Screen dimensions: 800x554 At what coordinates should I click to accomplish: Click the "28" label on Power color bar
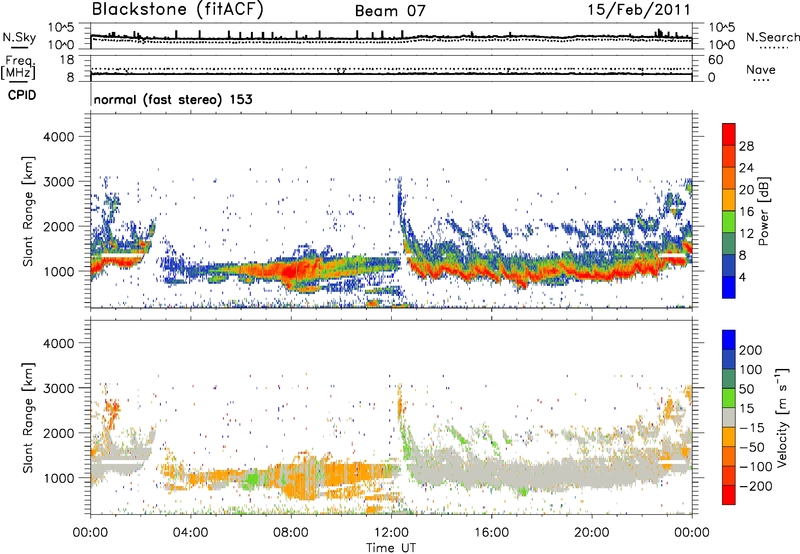pos(746,146)
